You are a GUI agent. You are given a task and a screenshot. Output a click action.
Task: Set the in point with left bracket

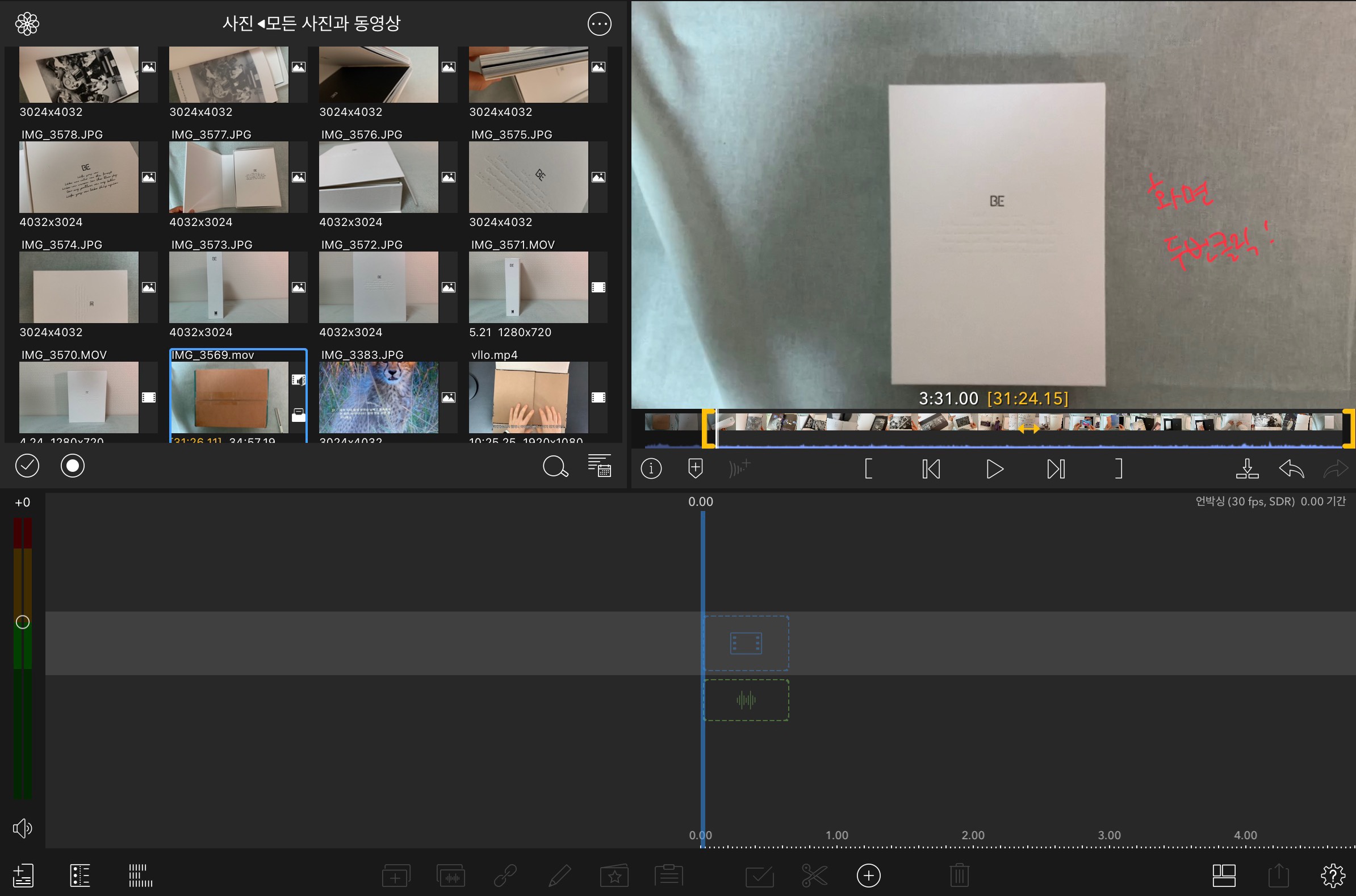coord(869,469)
